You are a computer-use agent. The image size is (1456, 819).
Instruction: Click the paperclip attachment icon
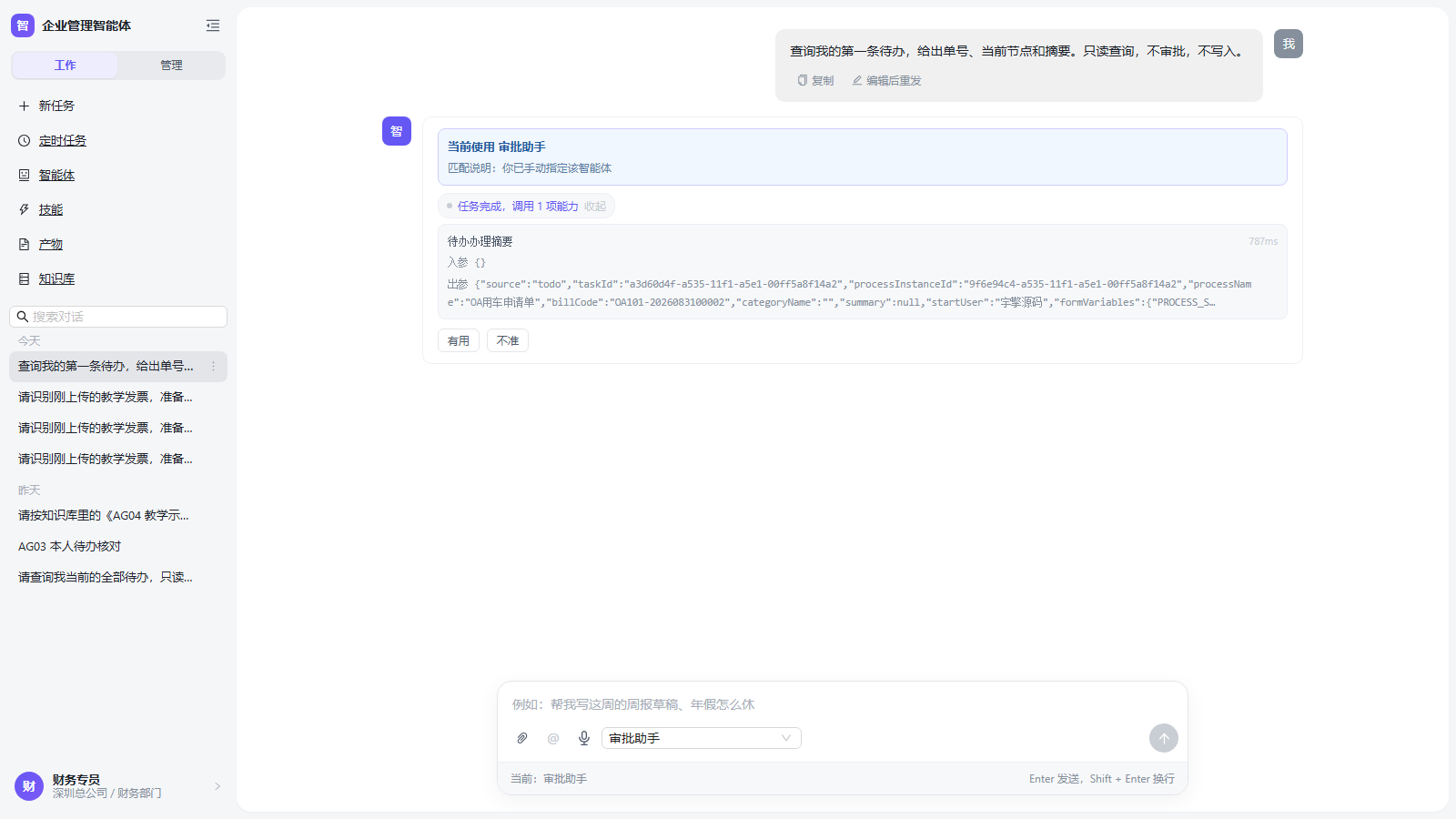[x=522, y=738]
